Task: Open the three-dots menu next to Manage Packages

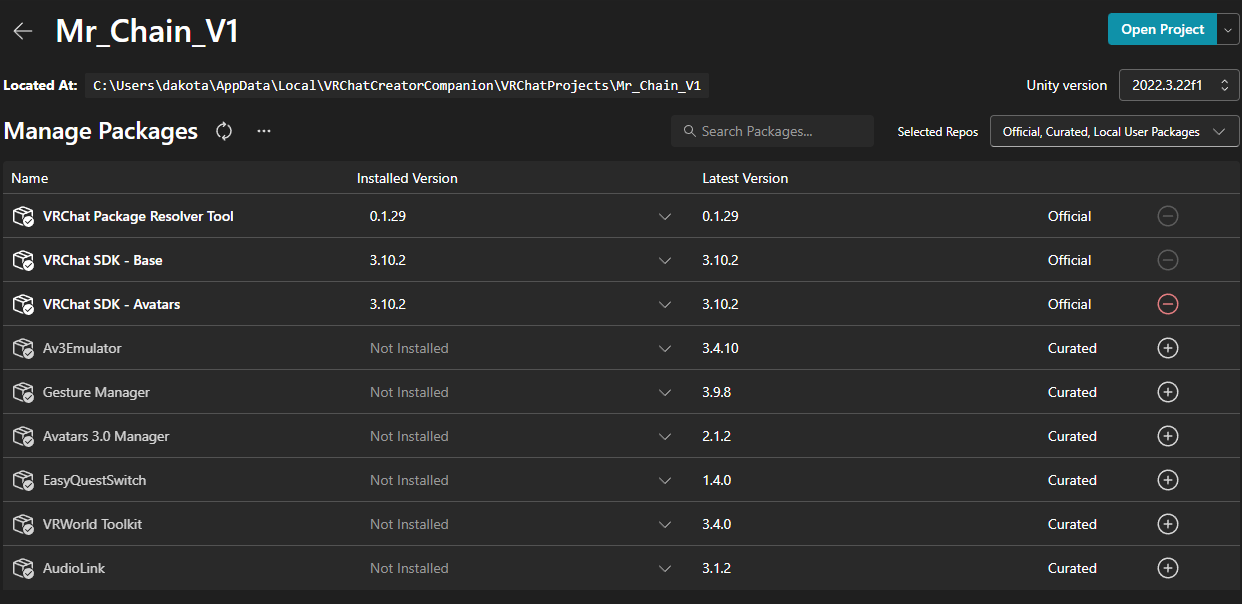Action: [x=264, y=131]
